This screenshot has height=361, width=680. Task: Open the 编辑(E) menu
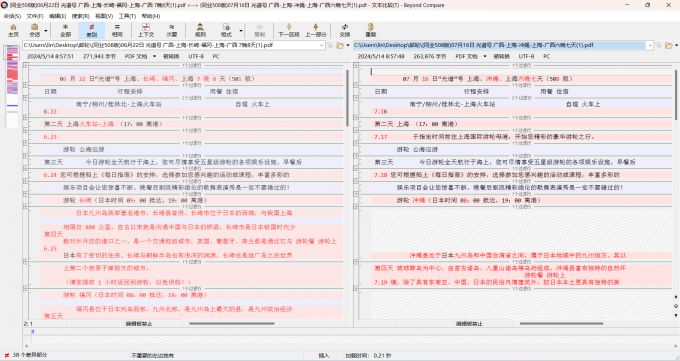(57, 16)
